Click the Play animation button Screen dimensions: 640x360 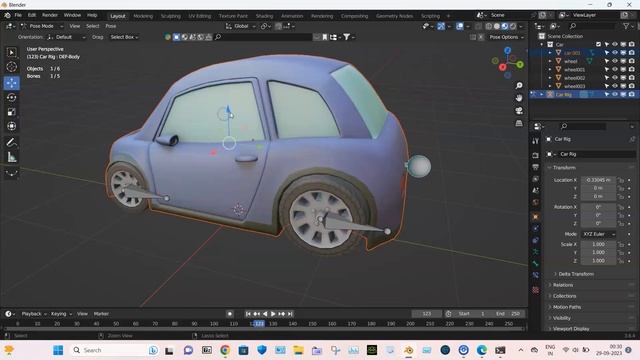(273, 314)
